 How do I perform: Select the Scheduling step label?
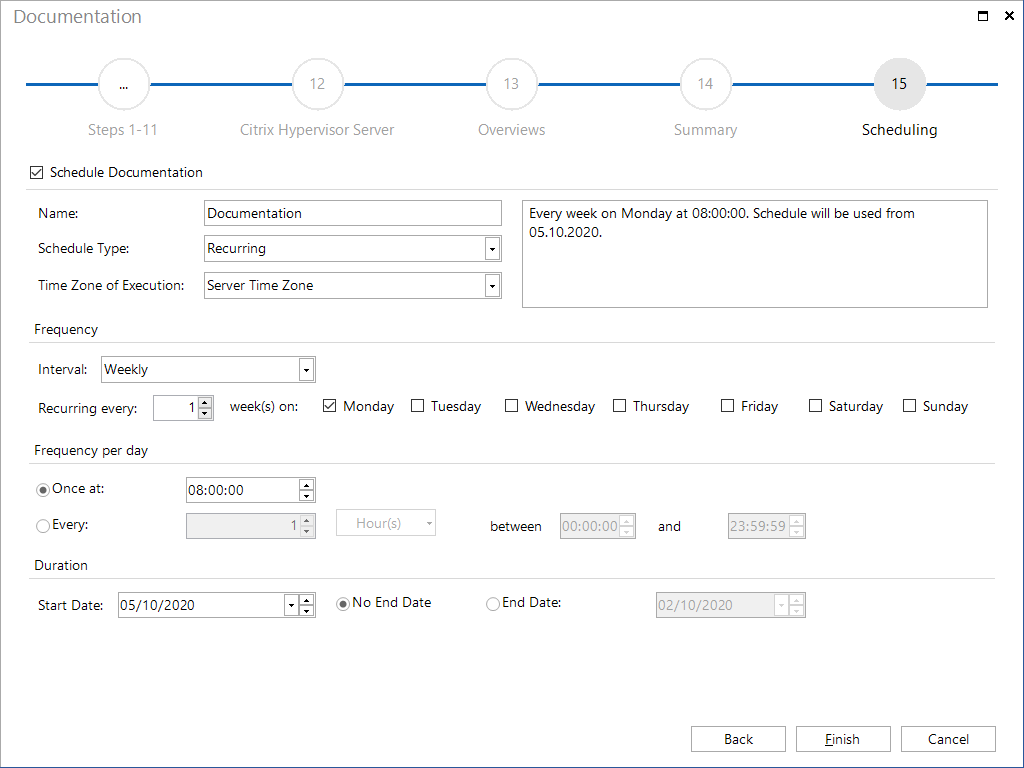coord(899,130)
